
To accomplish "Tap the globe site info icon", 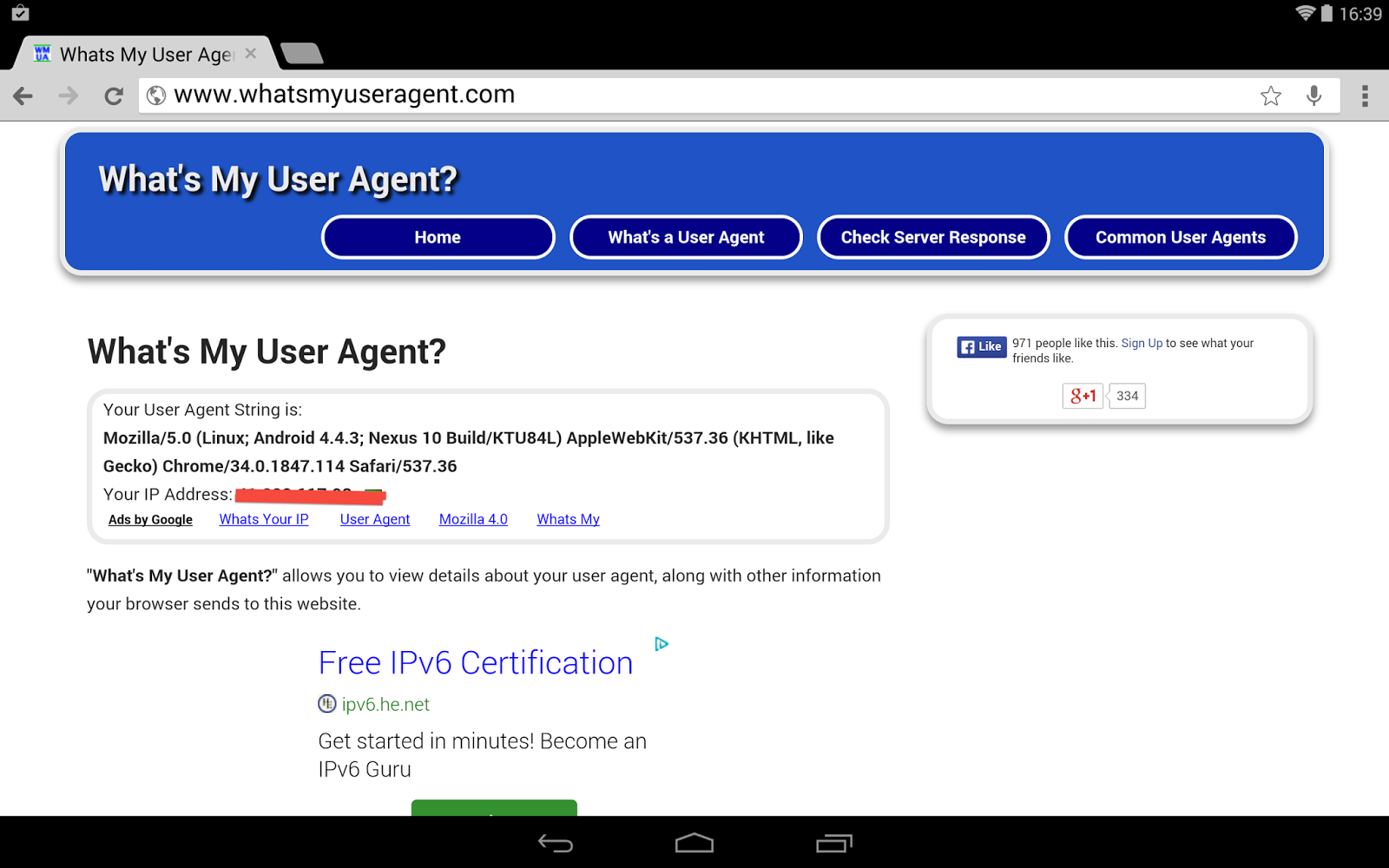I will click(156, 95).
